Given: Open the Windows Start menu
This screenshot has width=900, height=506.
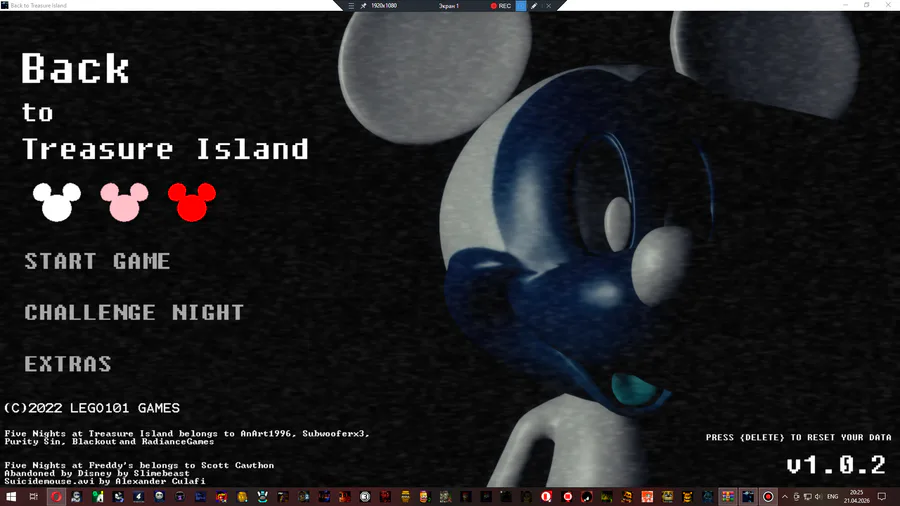Looking at the screenshot, I should pos(11,497).
